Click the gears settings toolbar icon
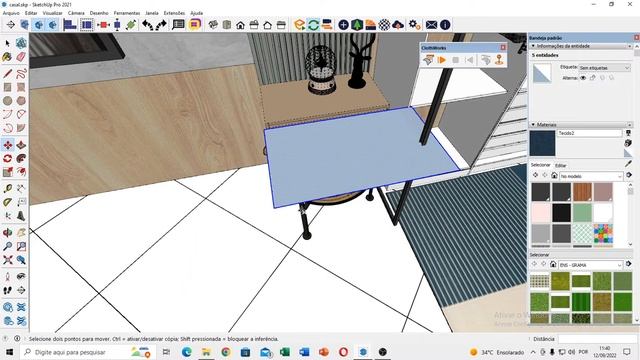Image resolution: width=640 pixels, height=360 pixels. 414,25
